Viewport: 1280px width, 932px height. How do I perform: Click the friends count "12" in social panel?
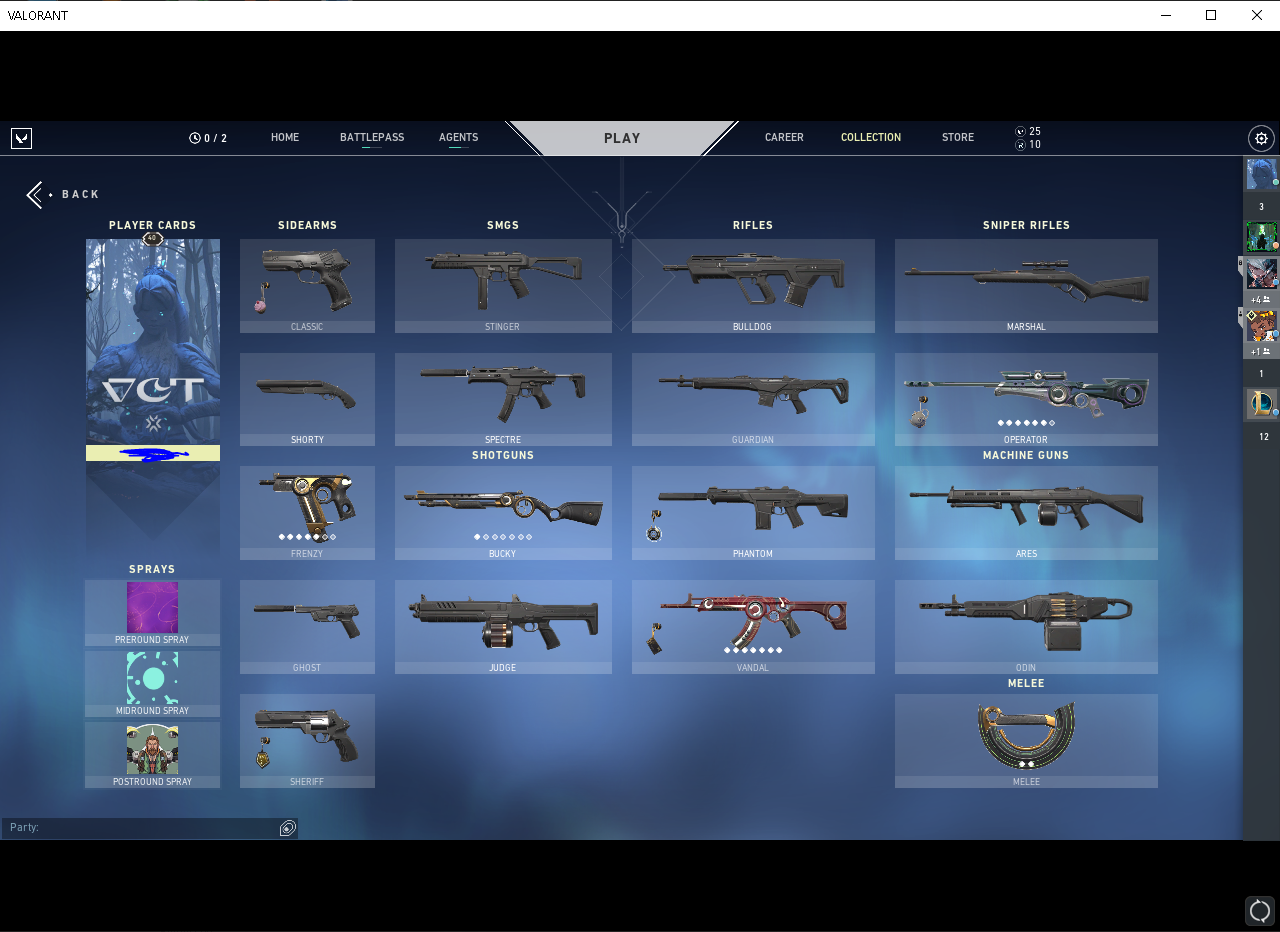pyautogui.click(x=1264, y=437)
